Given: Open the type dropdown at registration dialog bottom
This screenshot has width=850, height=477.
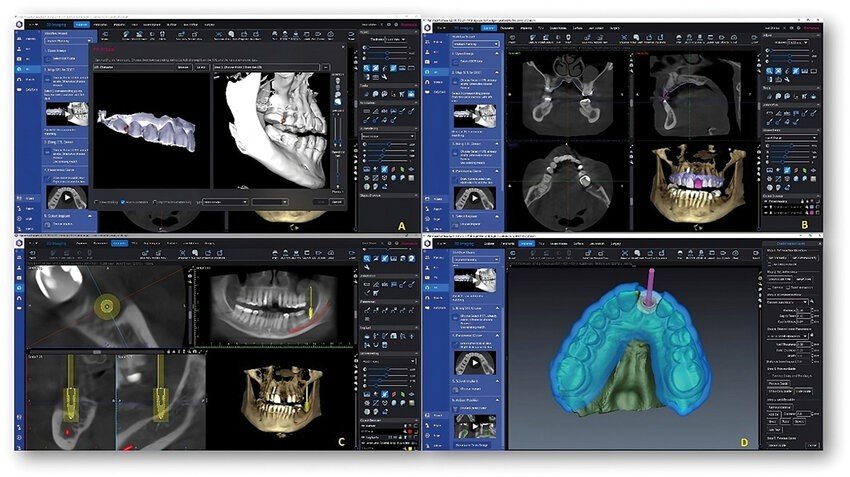Looking at the screenshot, I should 225,202.
